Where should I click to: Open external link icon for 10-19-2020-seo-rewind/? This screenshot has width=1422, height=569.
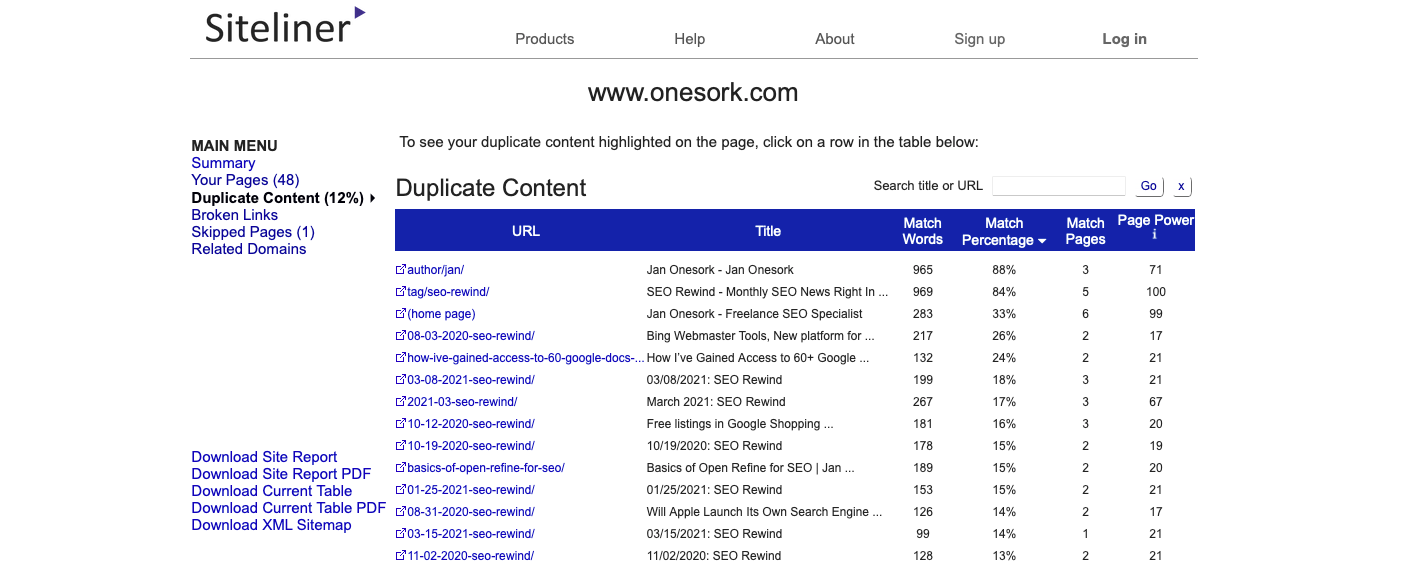click(x=401, y=446)
